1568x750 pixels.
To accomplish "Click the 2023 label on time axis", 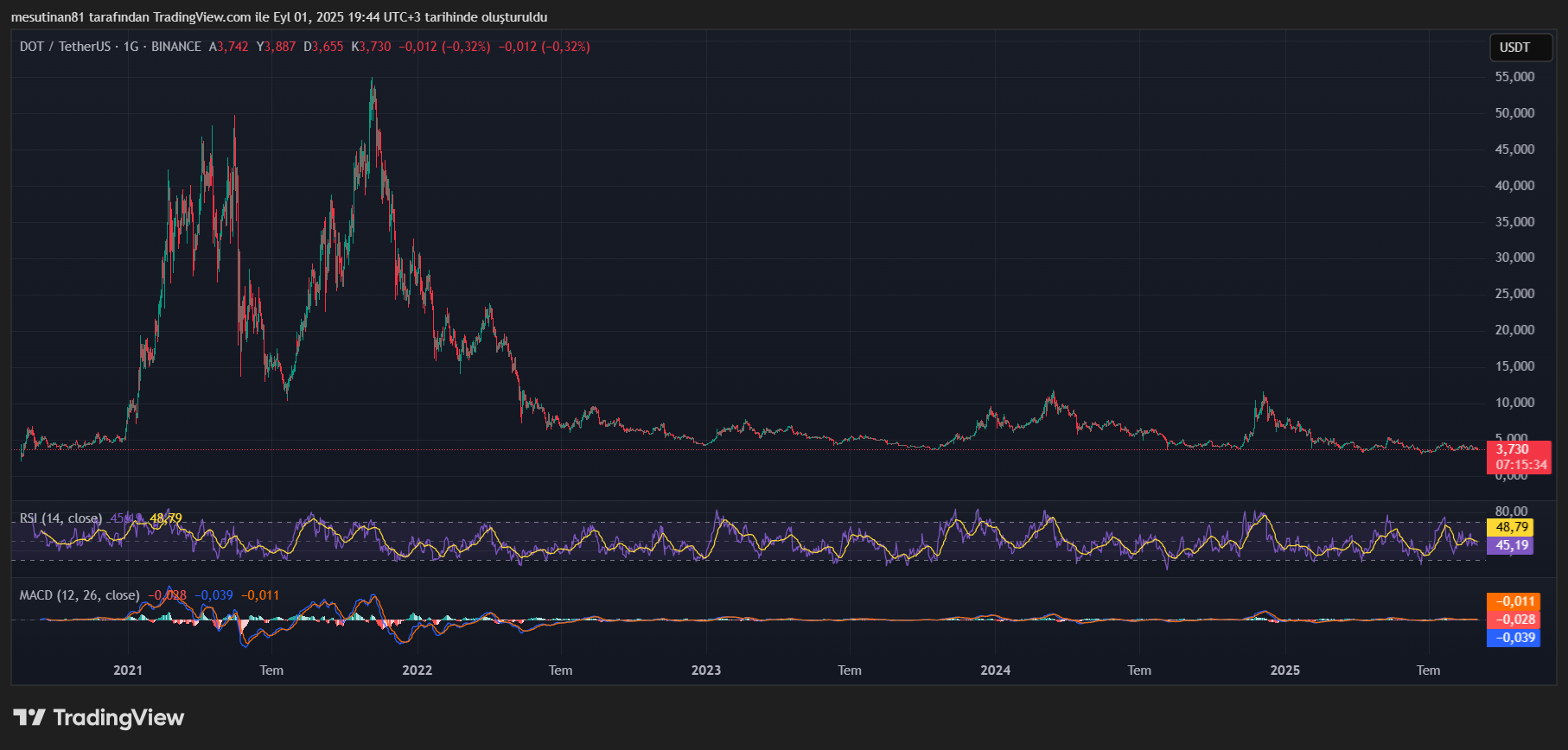I will 706,671.
